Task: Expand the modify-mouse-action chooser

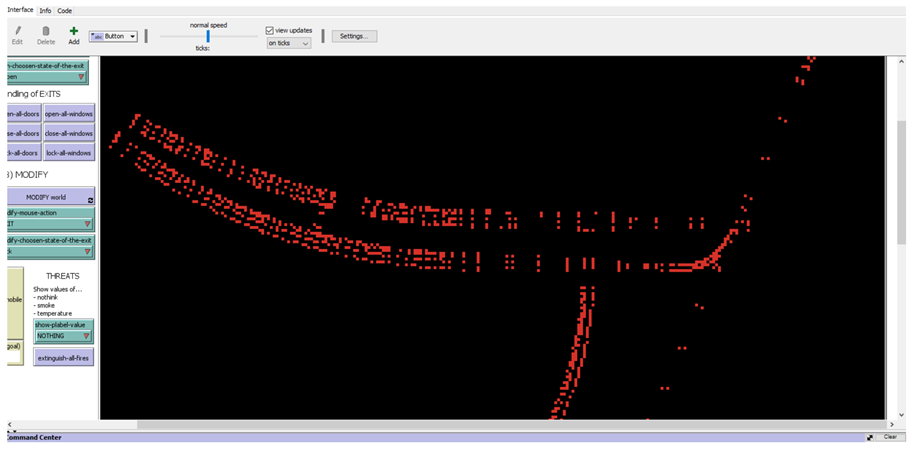Action: pyautogui.click(x=87, y=224)
